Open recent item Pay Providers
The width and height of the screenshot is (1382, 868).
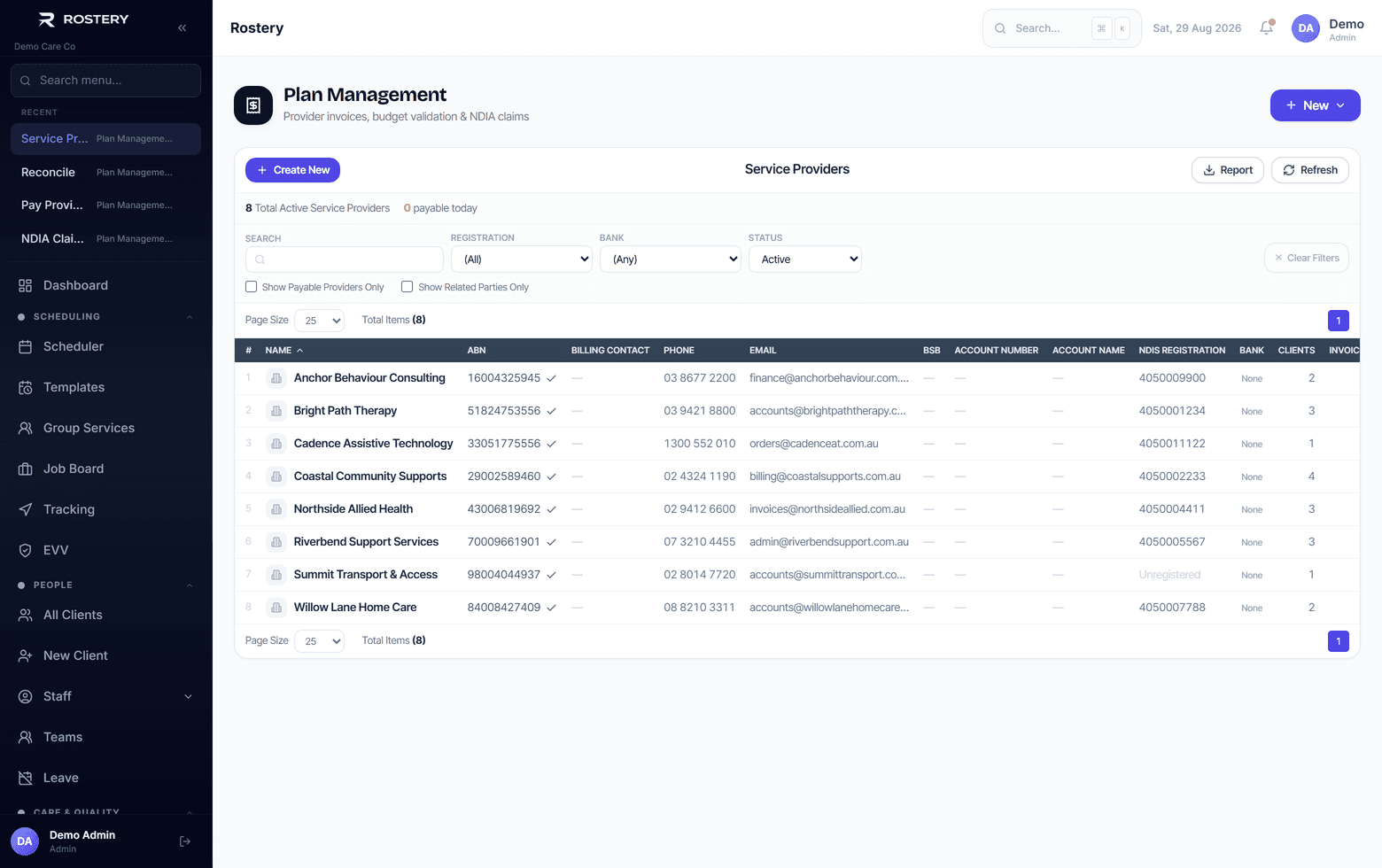106,205
